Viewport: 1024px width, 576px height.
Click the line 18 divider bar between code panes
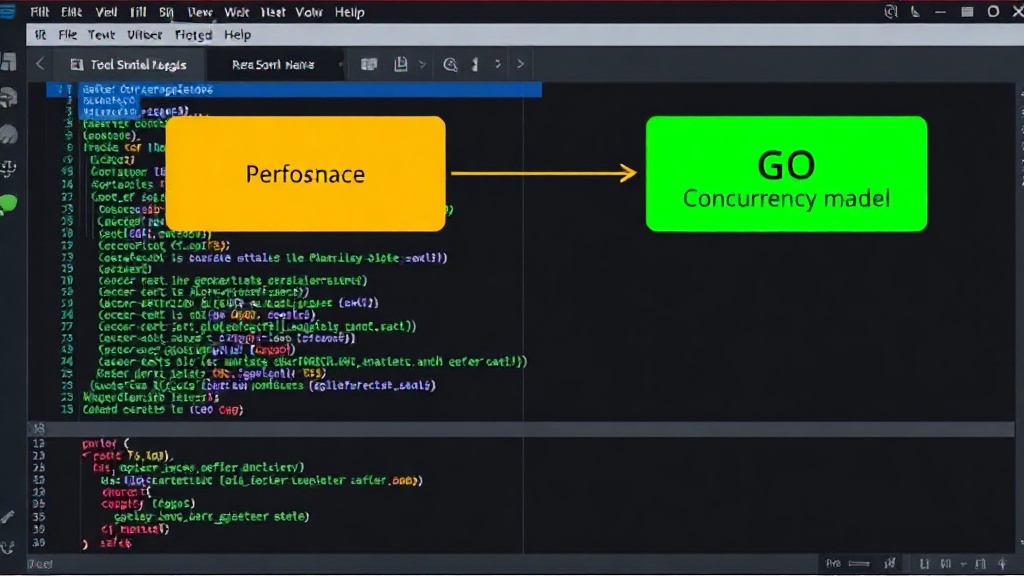[520, 428]
